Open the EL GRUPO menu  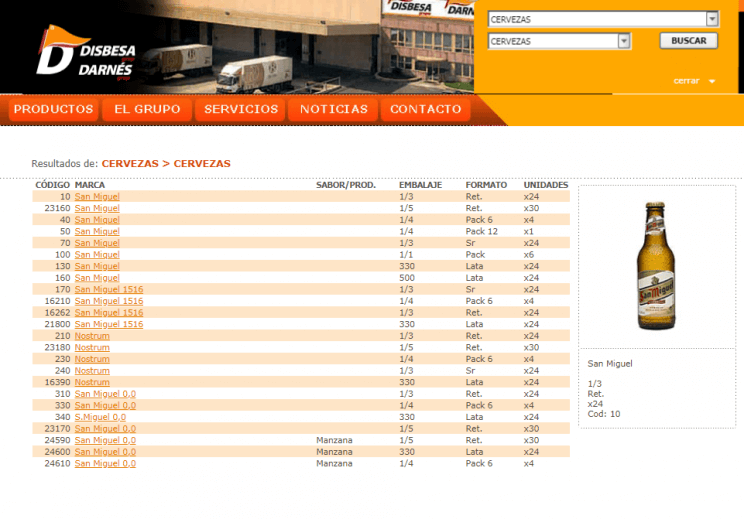[x=147, y=109]
